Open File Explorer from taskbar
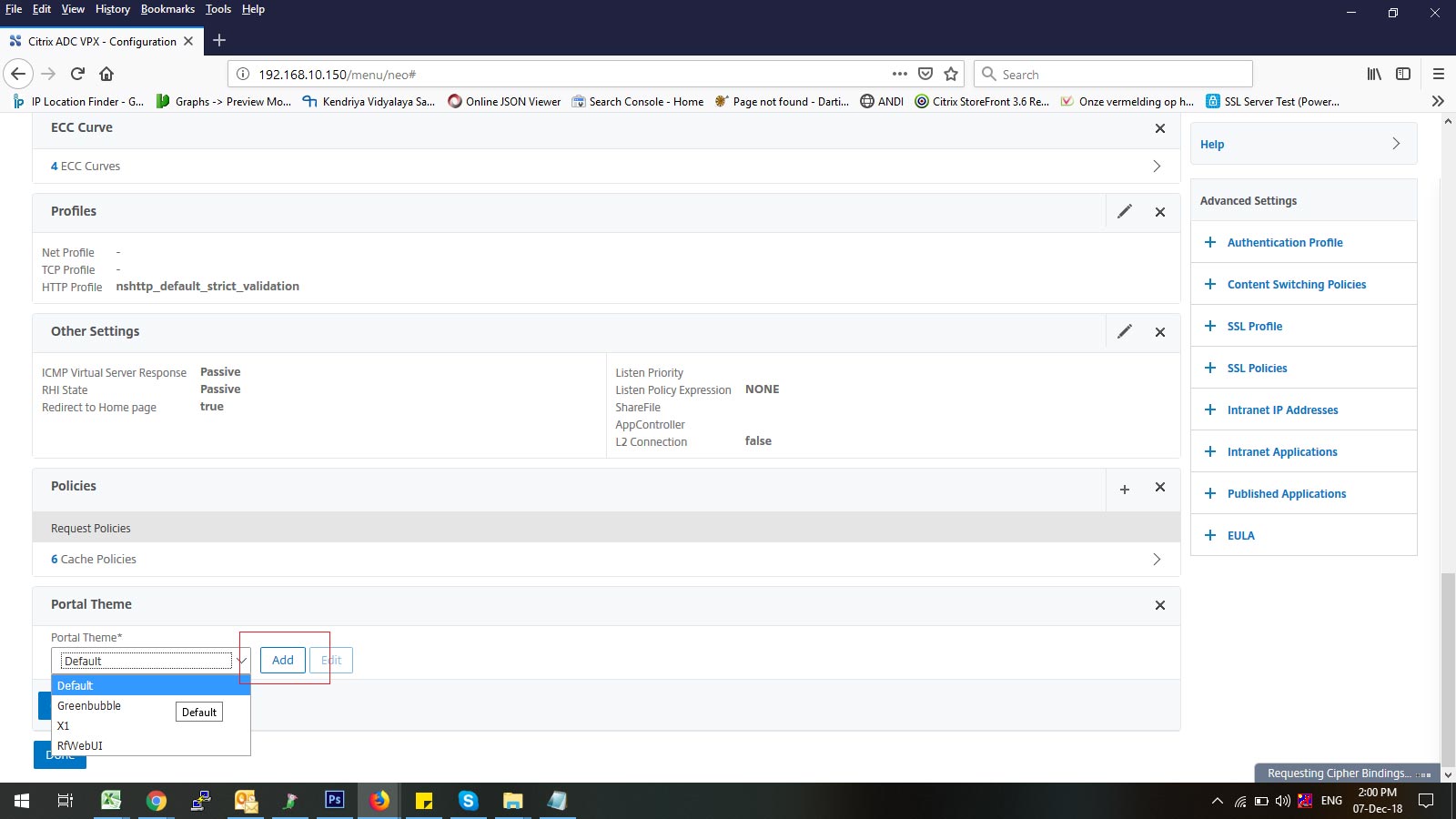The width and height of the screenshot is (1456, 819). pyautogui.click(x=512, y=801)
